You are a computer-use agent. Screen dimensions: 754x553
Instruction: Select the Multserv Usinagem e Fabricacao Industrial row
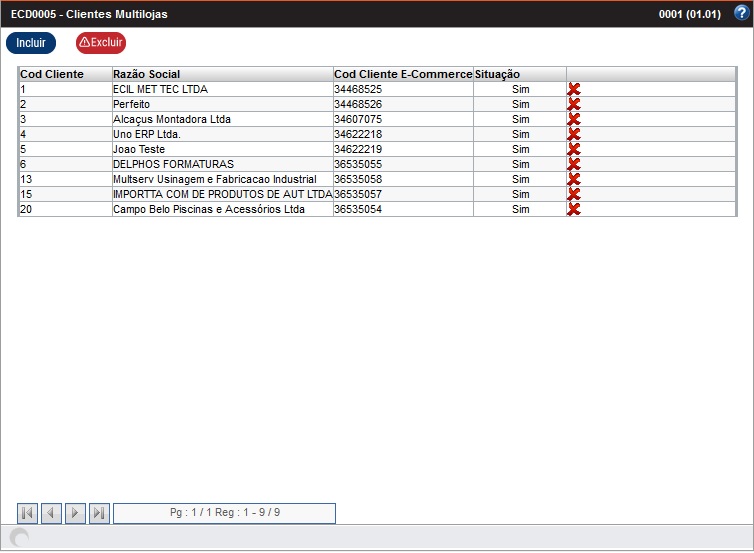214,179
